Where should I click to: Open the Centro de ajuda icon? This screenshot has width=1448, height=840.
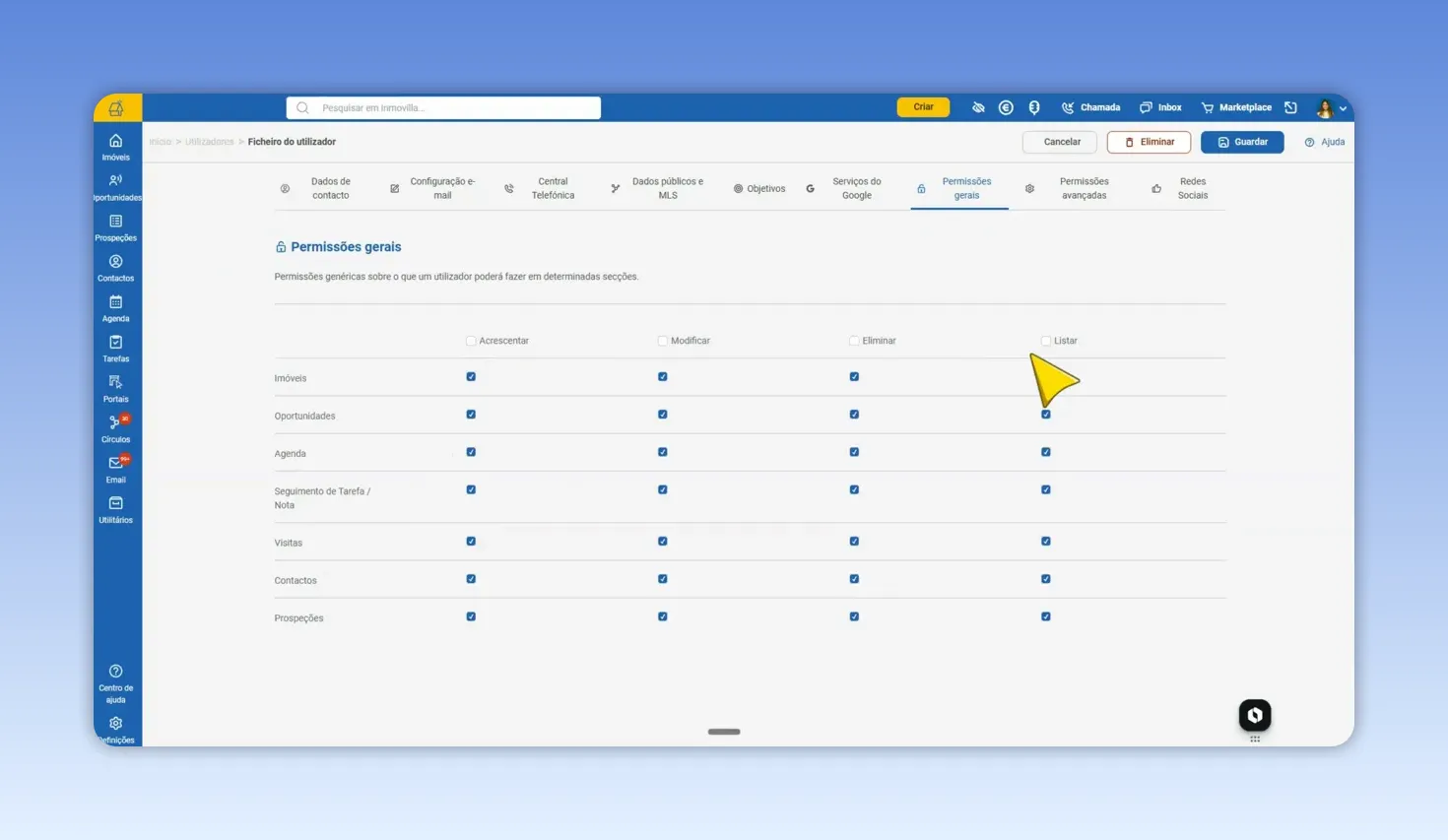point(115,683)
